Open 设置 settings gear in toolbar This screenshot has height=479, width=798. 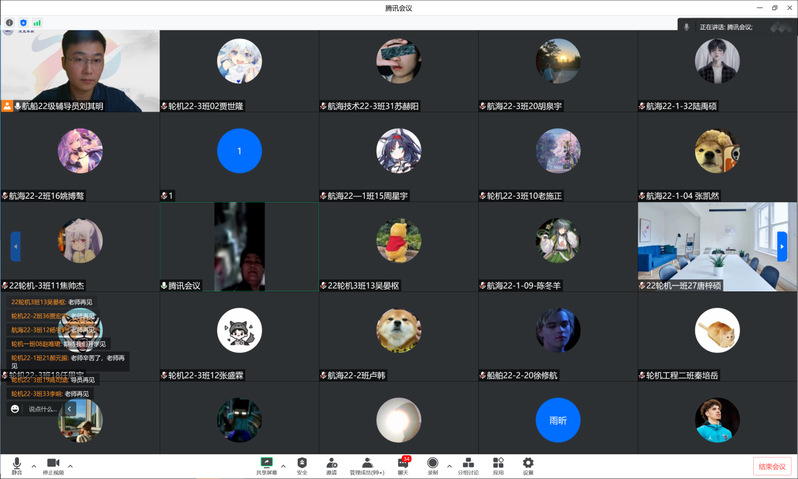tap(528, 465)
